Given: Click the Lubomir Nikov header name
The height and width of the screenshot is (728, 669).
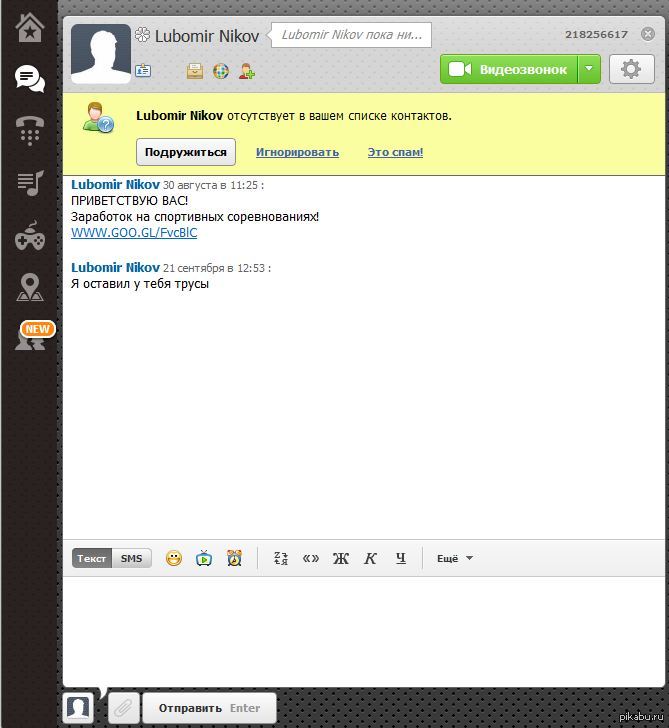Looking at the screenshot, I should coord(207,36).
